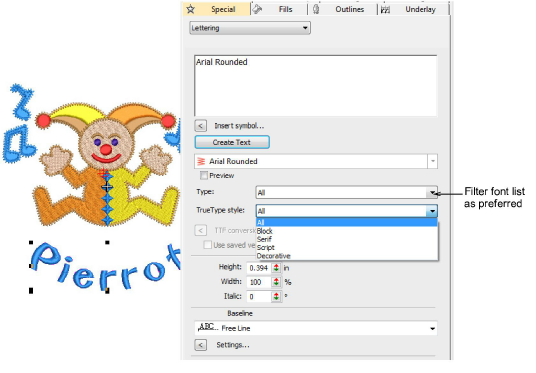The image size is (536, 373).
Task: Tick the Use saved checkbox
Action: pos(207,245)
